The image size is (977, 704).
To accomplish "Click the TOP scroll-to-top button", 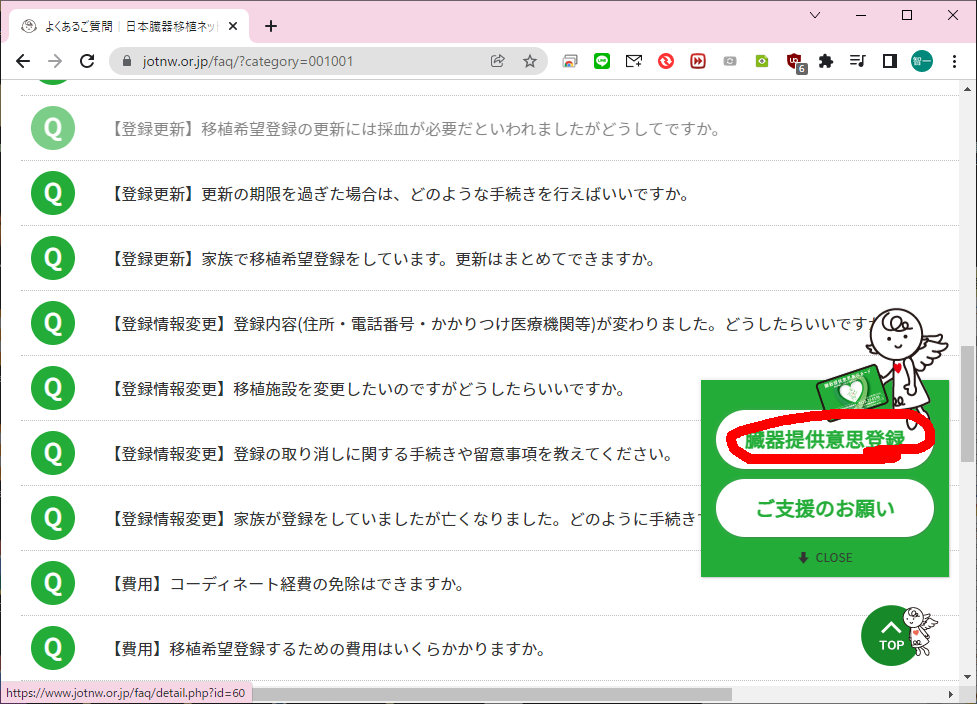I will 891,635.
